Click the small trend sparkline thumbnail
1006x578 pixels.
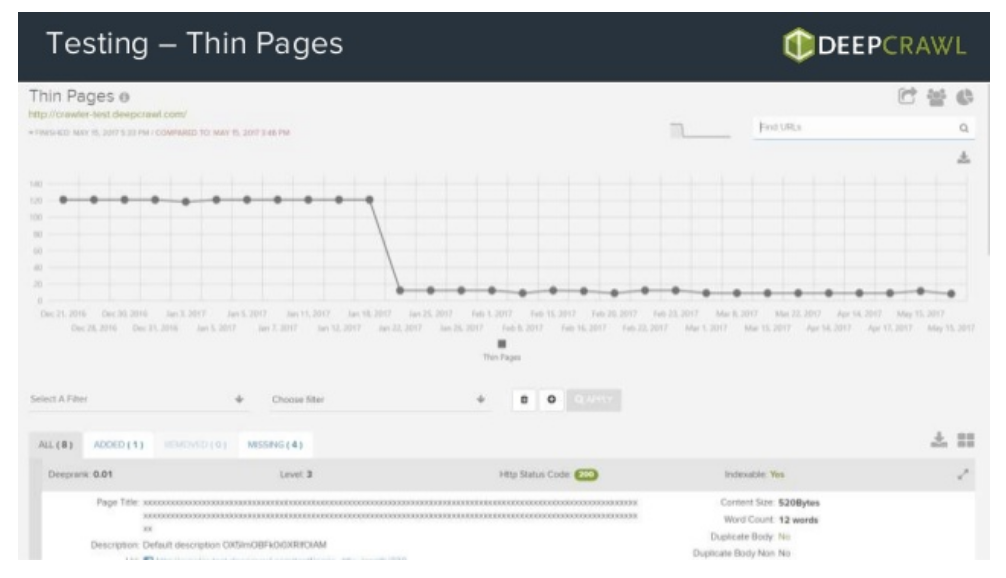pos(700,130)
